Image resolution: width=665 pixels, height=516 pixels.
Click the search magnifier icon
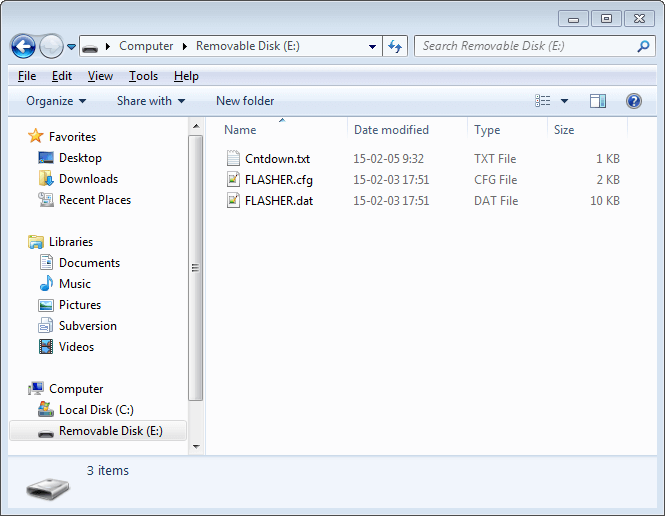(643, 46)
